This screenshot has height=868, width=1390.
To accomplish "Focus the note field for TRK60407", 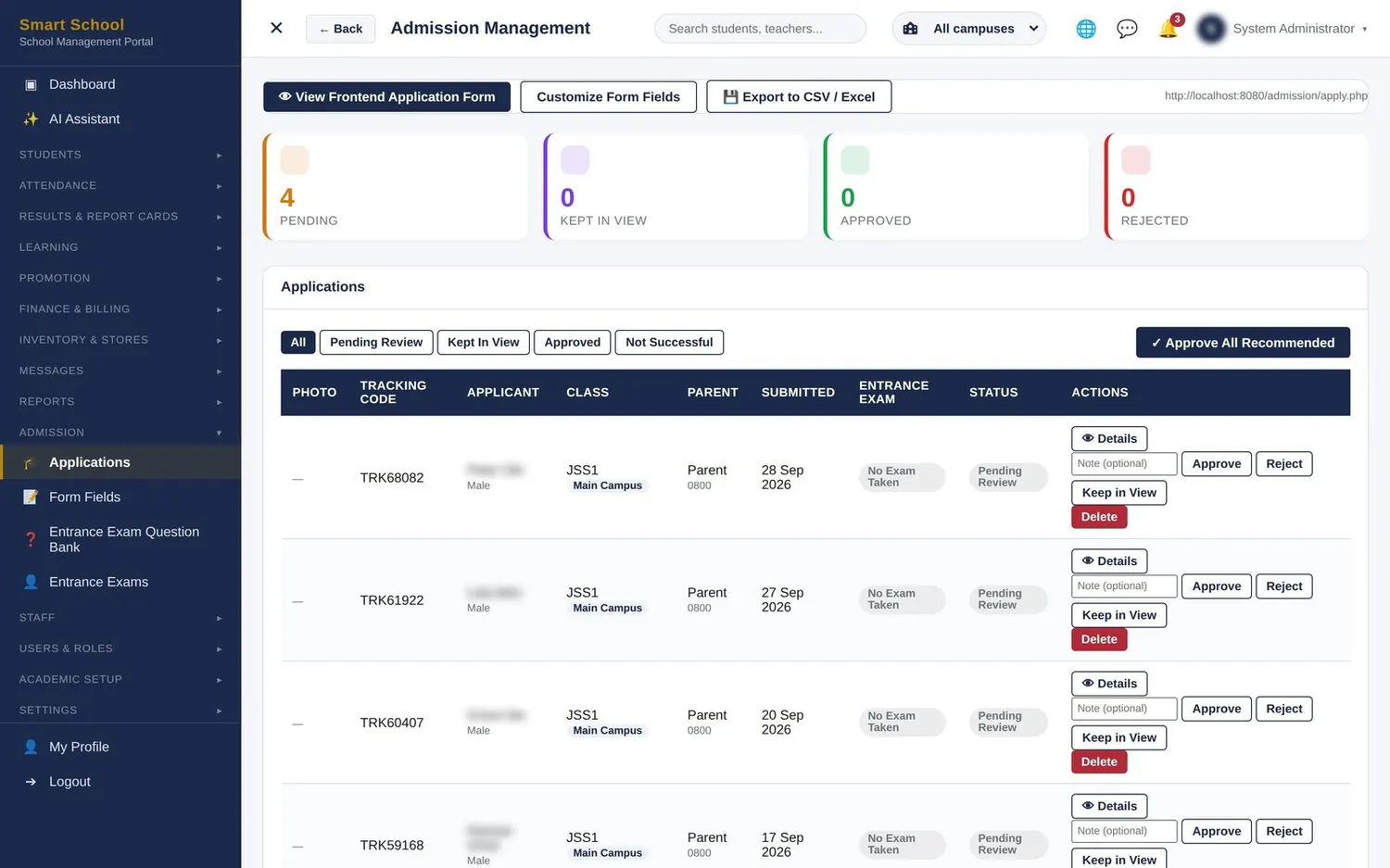I will [1124, 709].
